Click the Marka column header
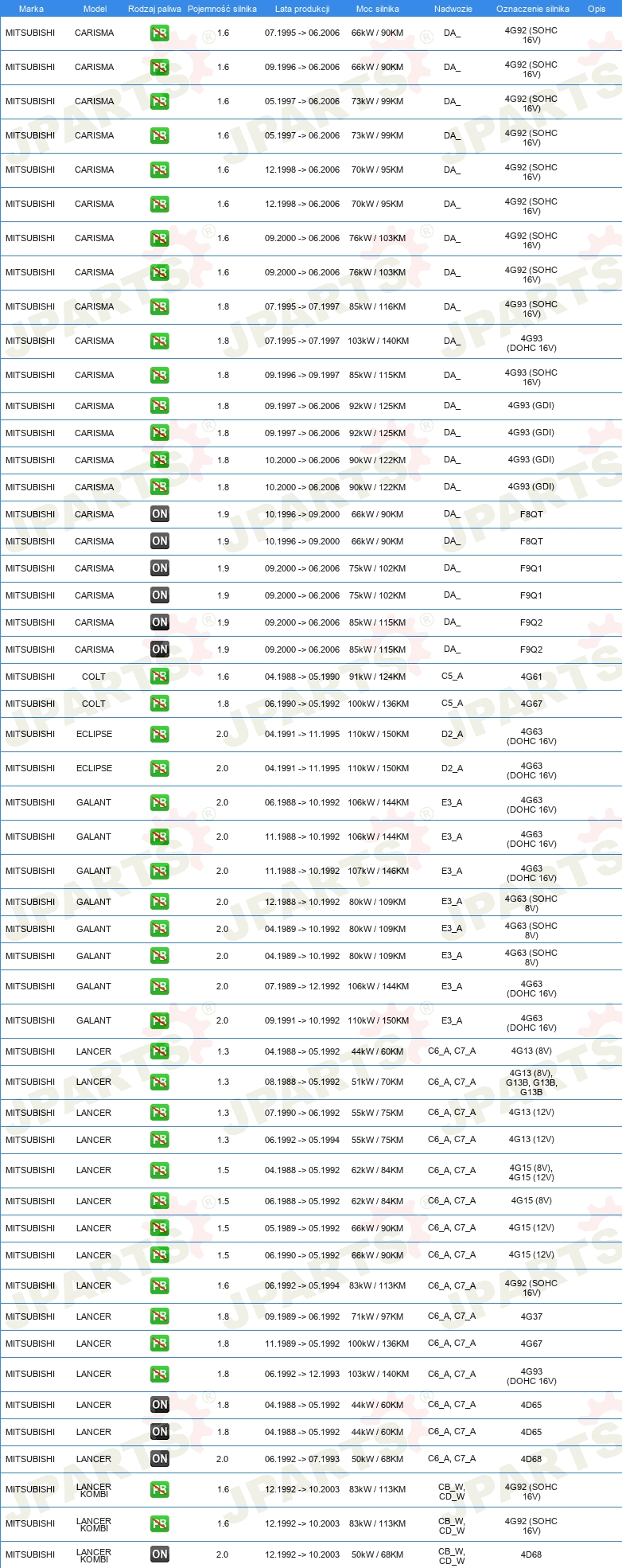The height and width of the screenshot is (1568, 622). (31, 9)
